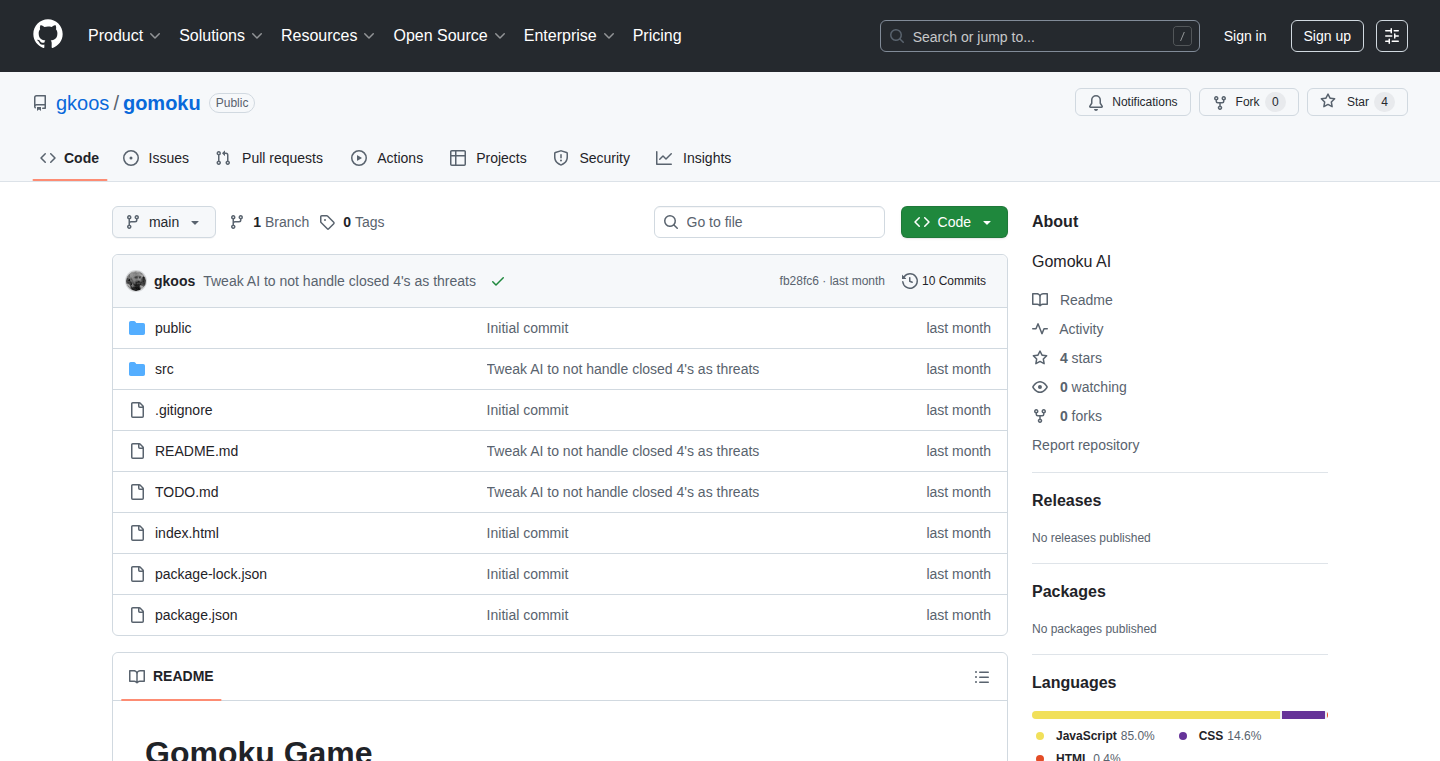The width and height of the screenshot is (1440, 761).
Task: Open the package-lock.json file name
Action: point(211,574)
